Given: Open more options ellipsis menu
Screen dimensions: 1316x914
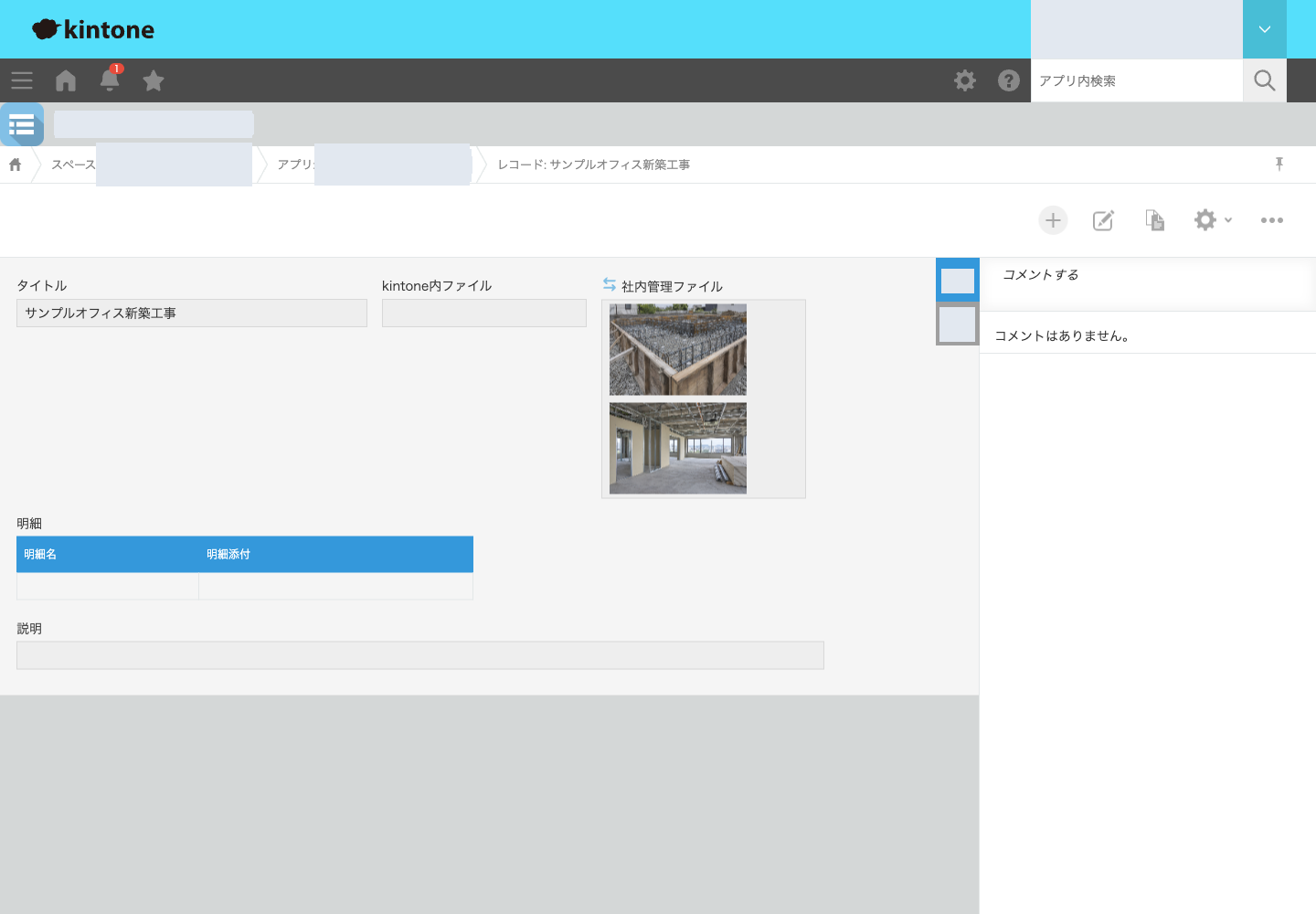Looking at the screenshot, I should click(x=1272, y=220).
